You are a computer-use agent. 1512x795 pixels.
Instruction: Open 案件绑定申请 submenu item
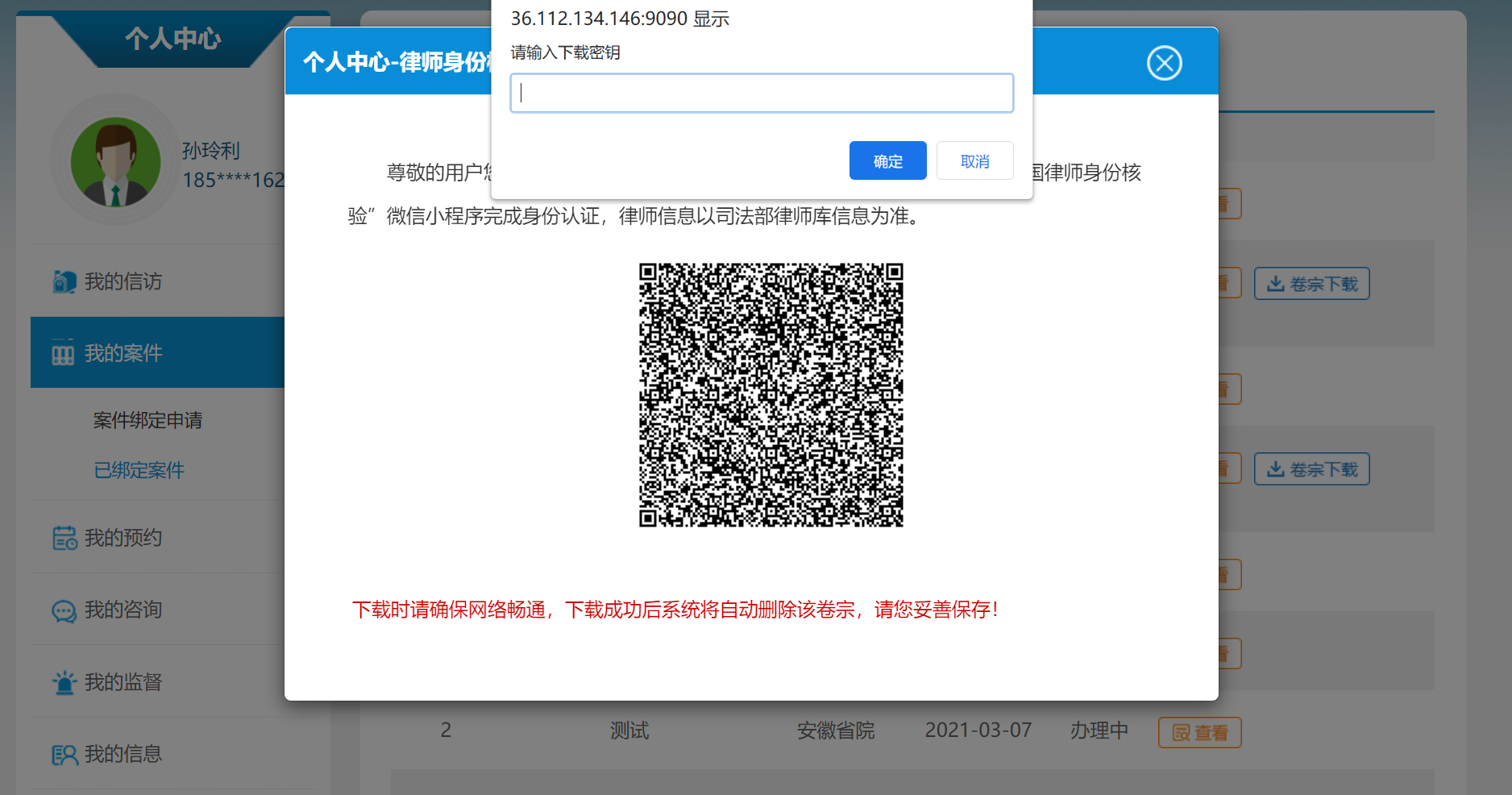point(147,420)
